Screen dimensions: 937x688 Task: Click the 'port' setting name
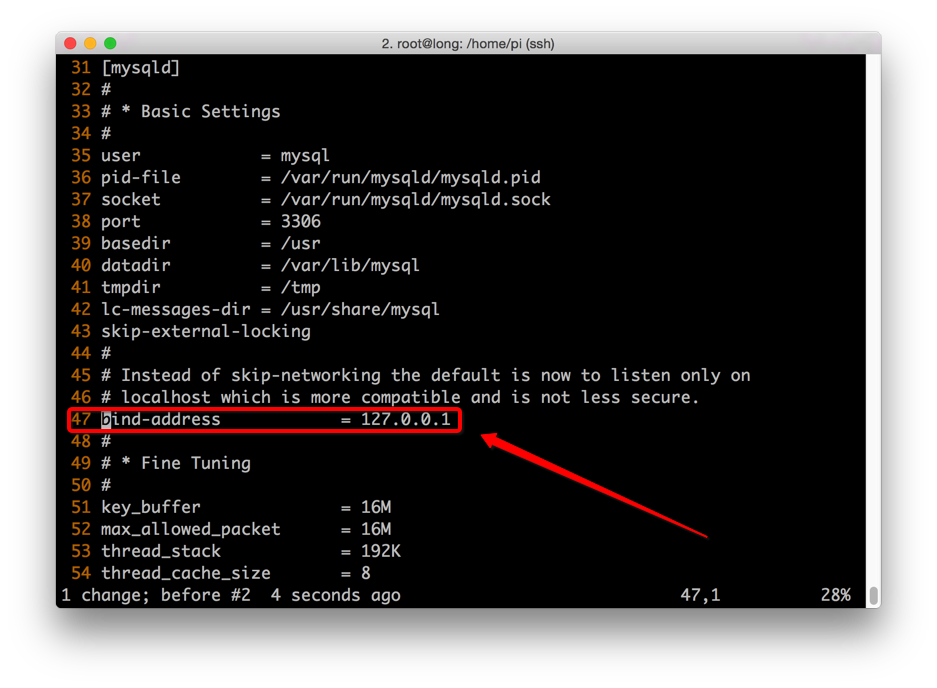tap(121, 222)
